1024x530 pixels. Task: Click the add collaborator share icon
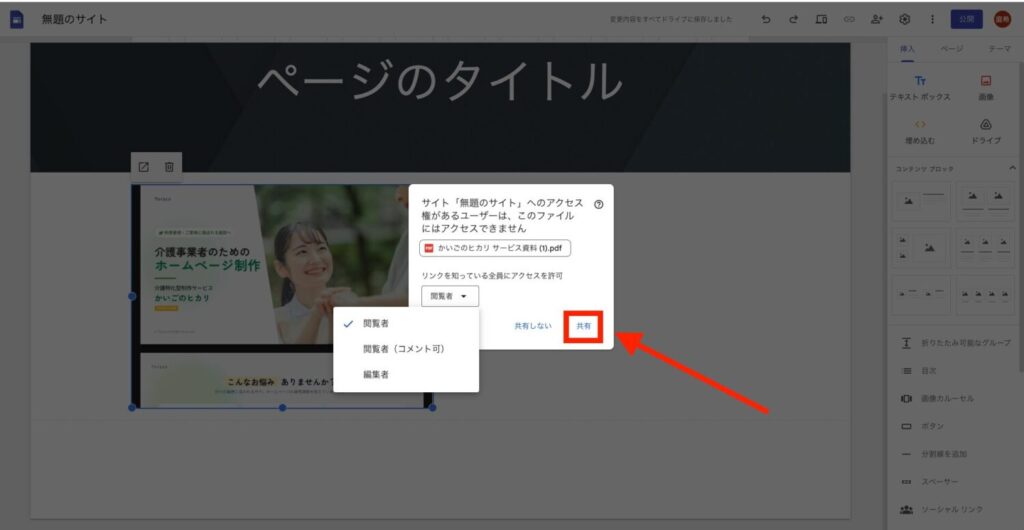[x=877, y=19]
